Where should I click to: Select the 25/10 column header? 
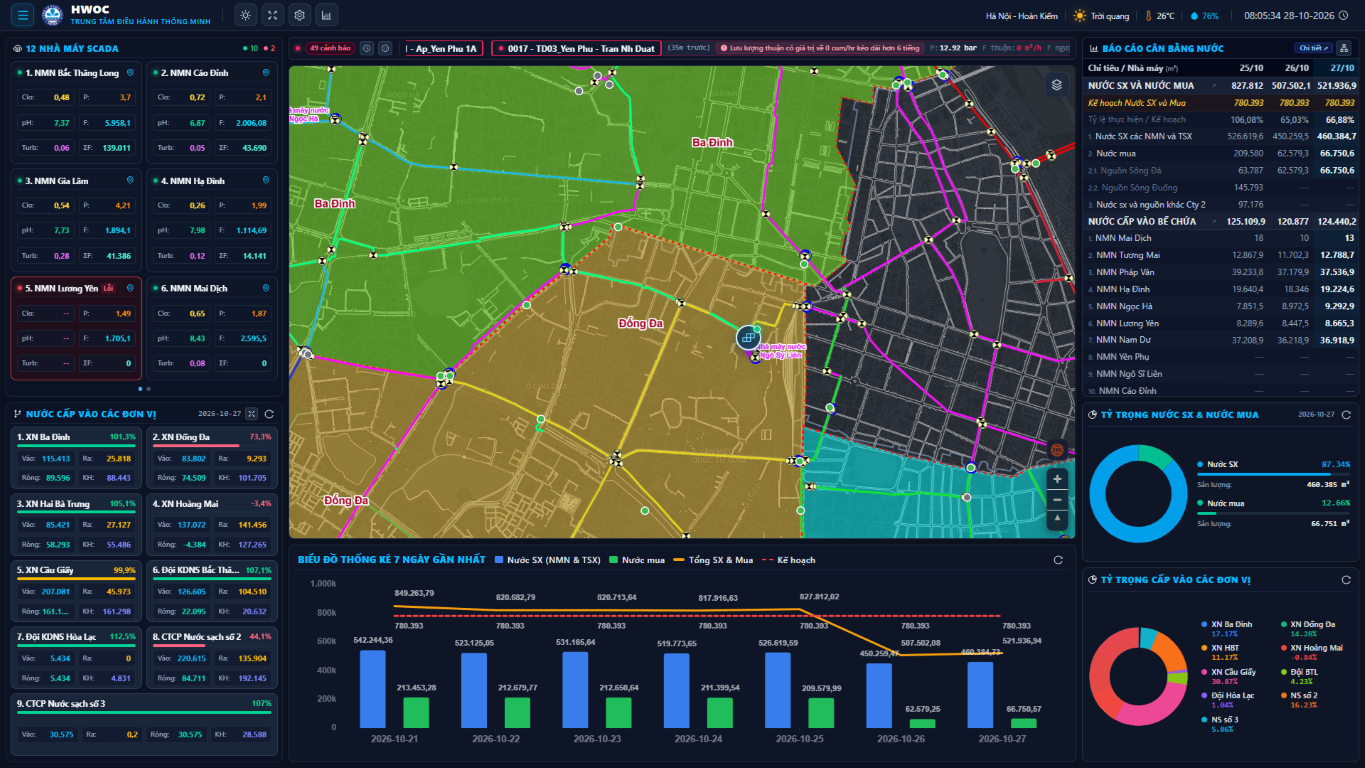1252,68
